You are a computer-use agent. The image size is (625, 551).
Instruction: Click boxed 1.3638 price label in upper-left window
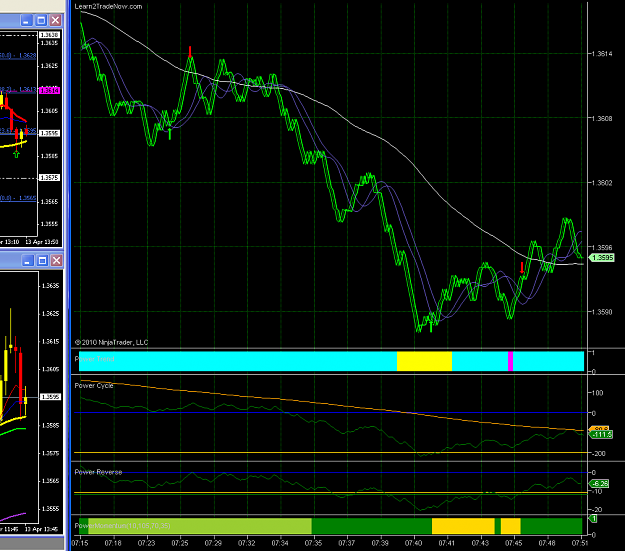click(50, 35)
